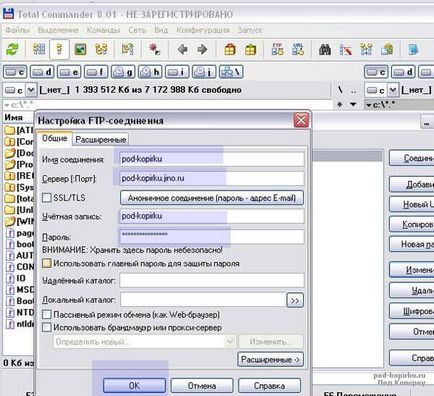434x396 pixels.
Task: Toggle the use master password checkbox
Action: coord(47,264)
